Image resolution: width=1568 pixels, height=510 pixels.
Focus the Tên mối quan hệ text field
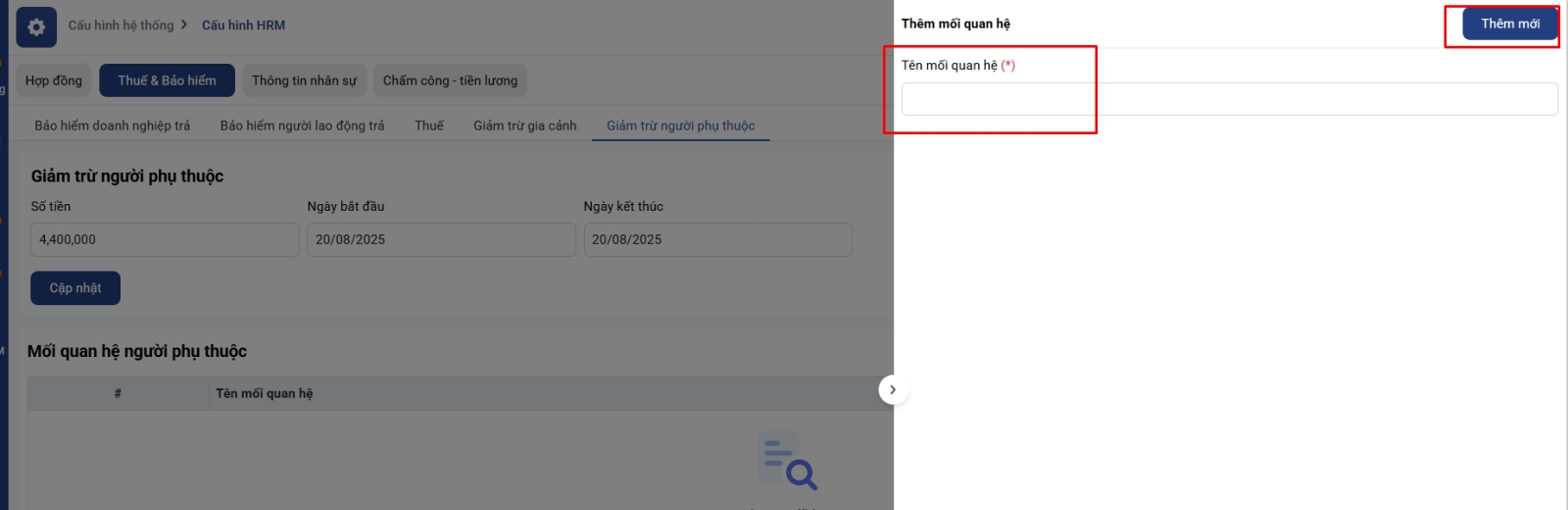pyautogui.click(x=1229, y=99)
